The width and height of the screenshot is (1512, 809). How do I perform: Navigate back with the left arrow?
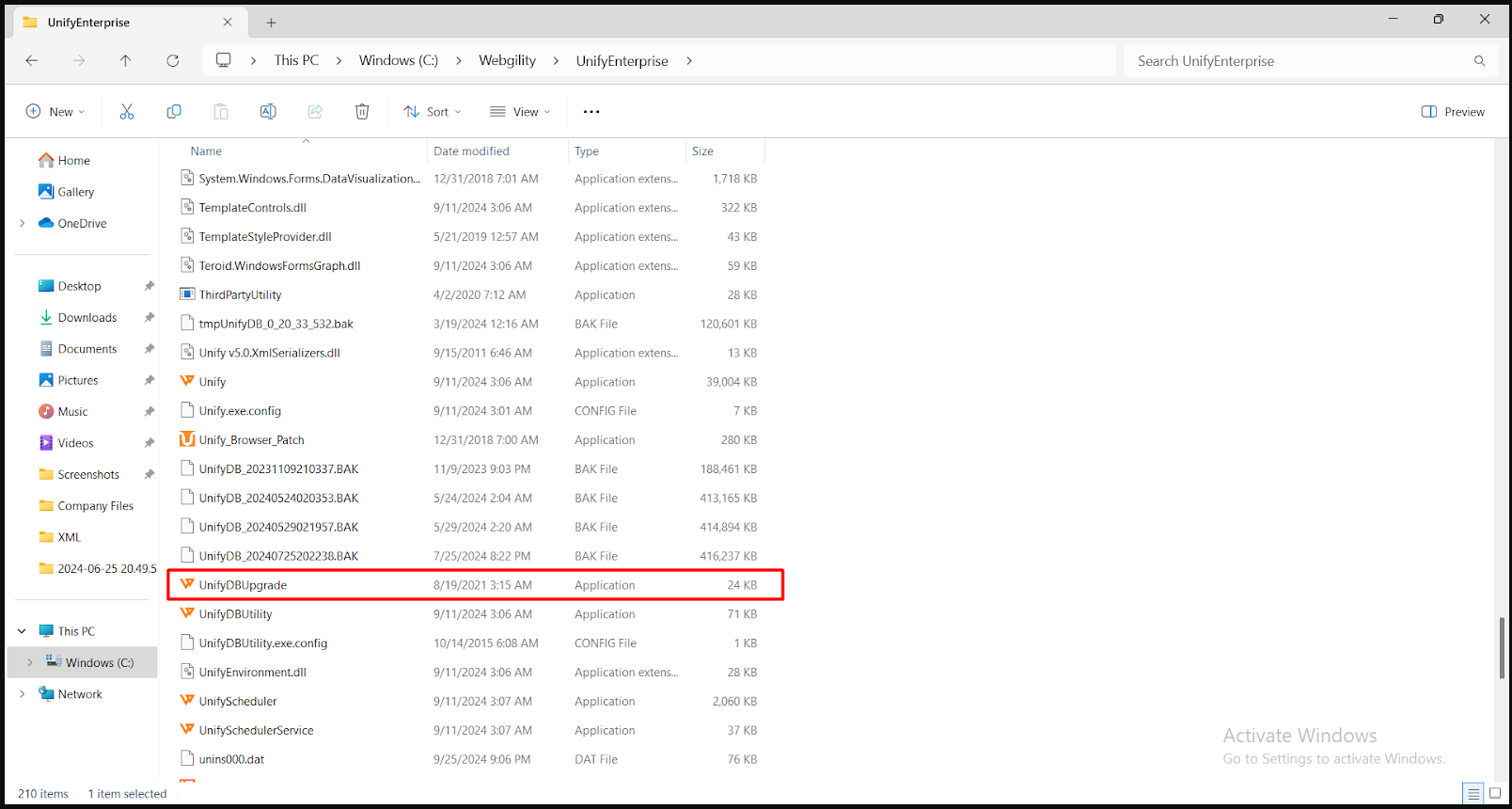(x=32, y=61)
